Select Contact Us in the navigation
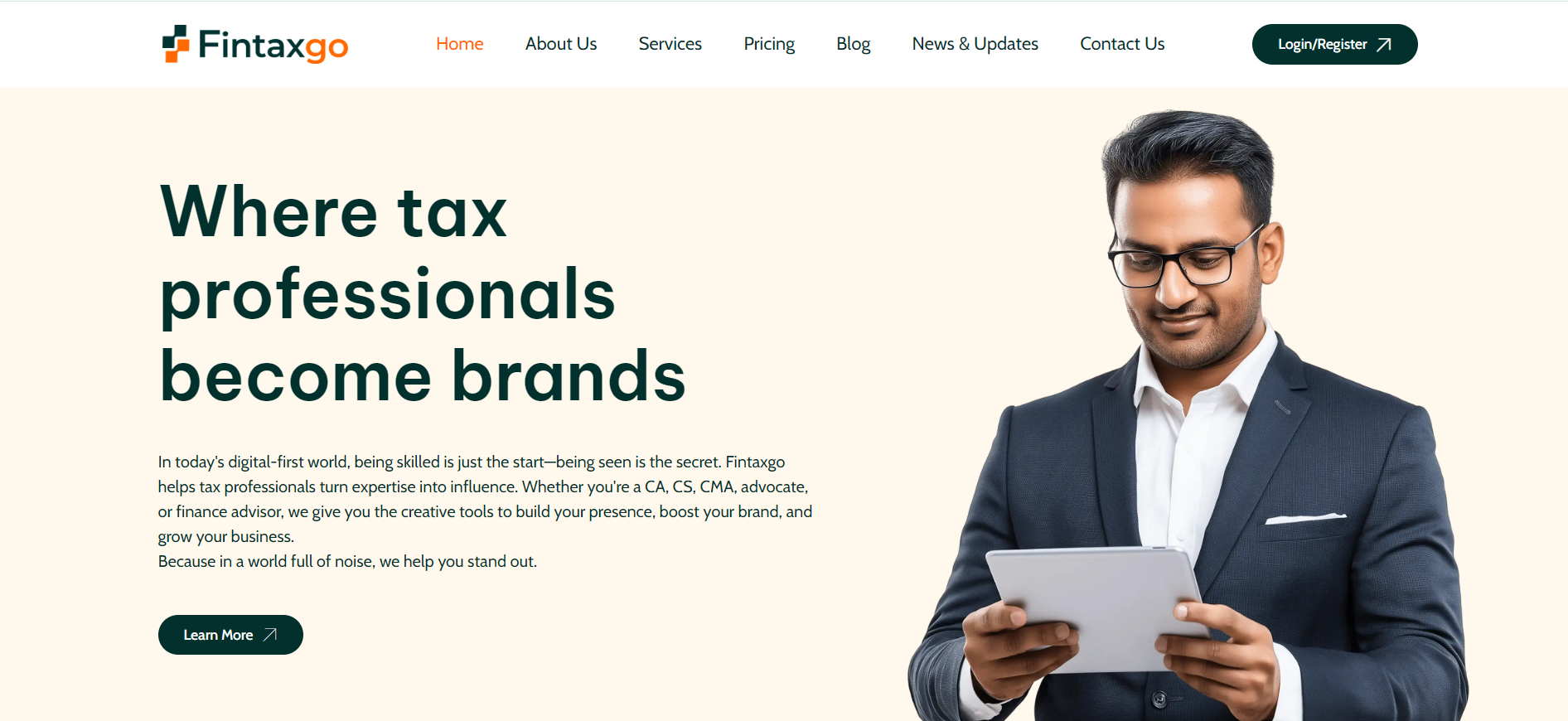 (1122, 44)
